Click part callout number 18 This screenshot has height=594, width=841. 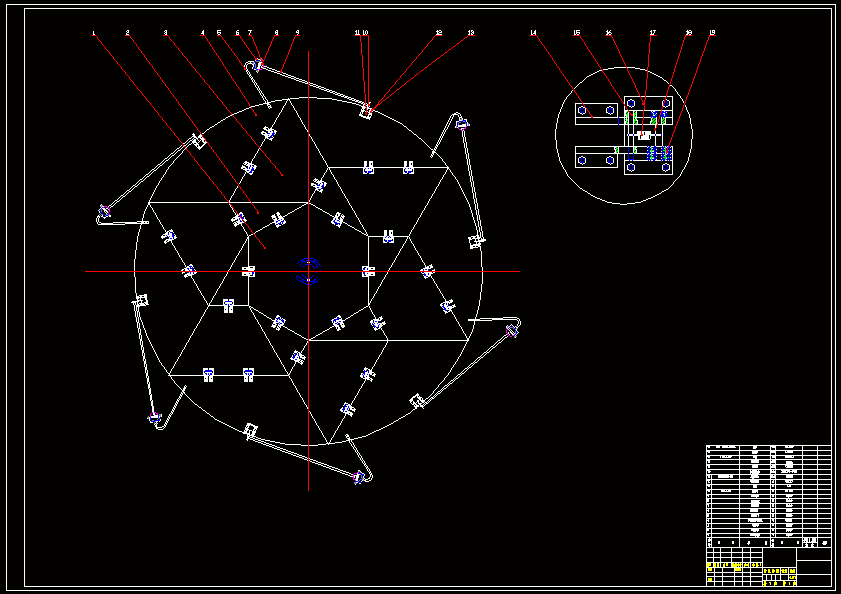[x=689, y=33]
